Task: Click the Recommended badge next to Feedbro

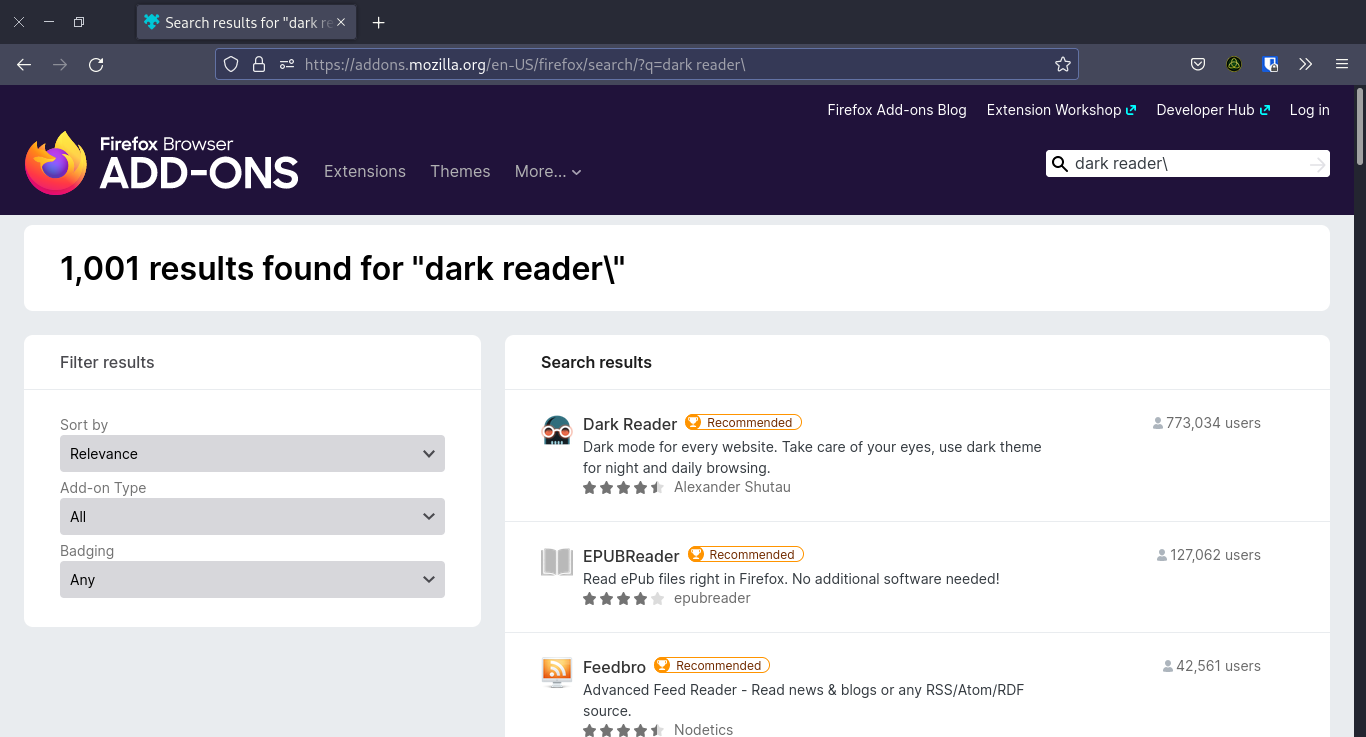Action: click(x=712, y=666)
